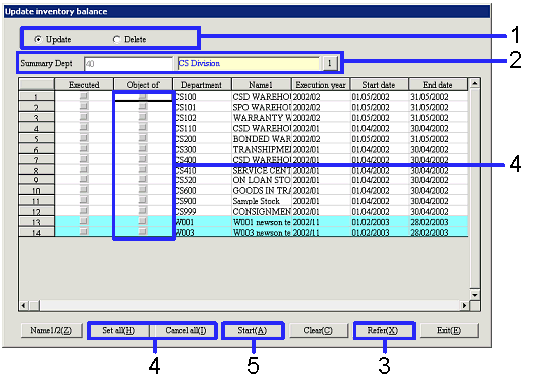Tick Object of checkbox for CS200

[x=143, y=138]
